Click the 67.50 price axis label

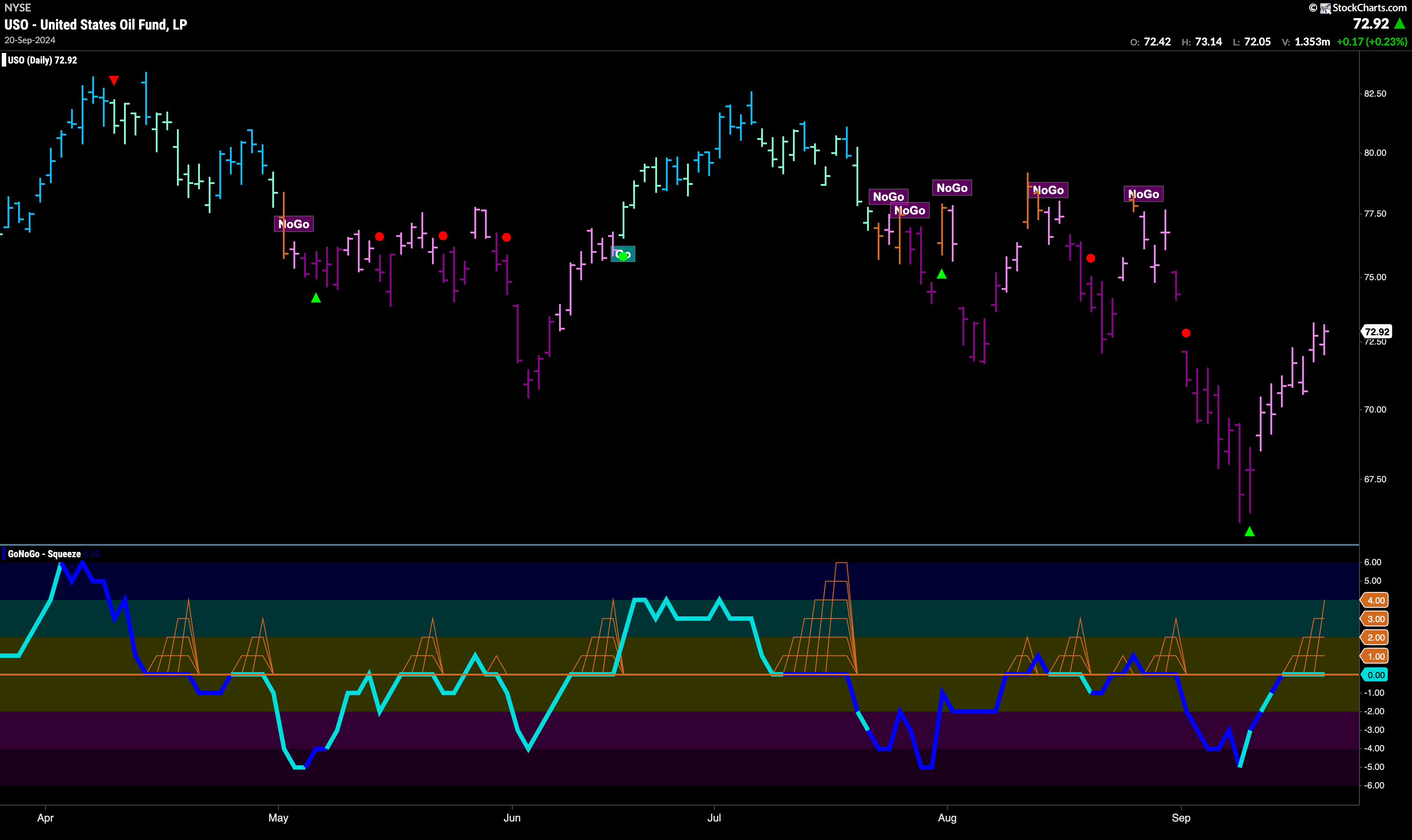coord(1375,480)
